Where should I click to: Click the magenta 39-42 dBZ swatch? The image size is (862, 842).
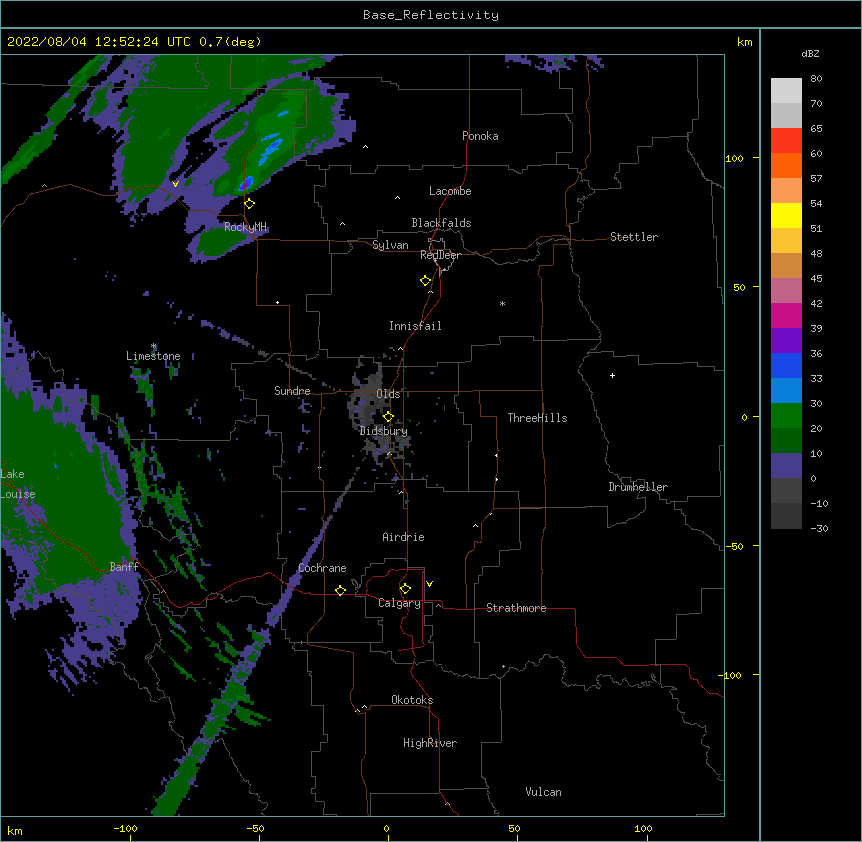tap(786, 315)
